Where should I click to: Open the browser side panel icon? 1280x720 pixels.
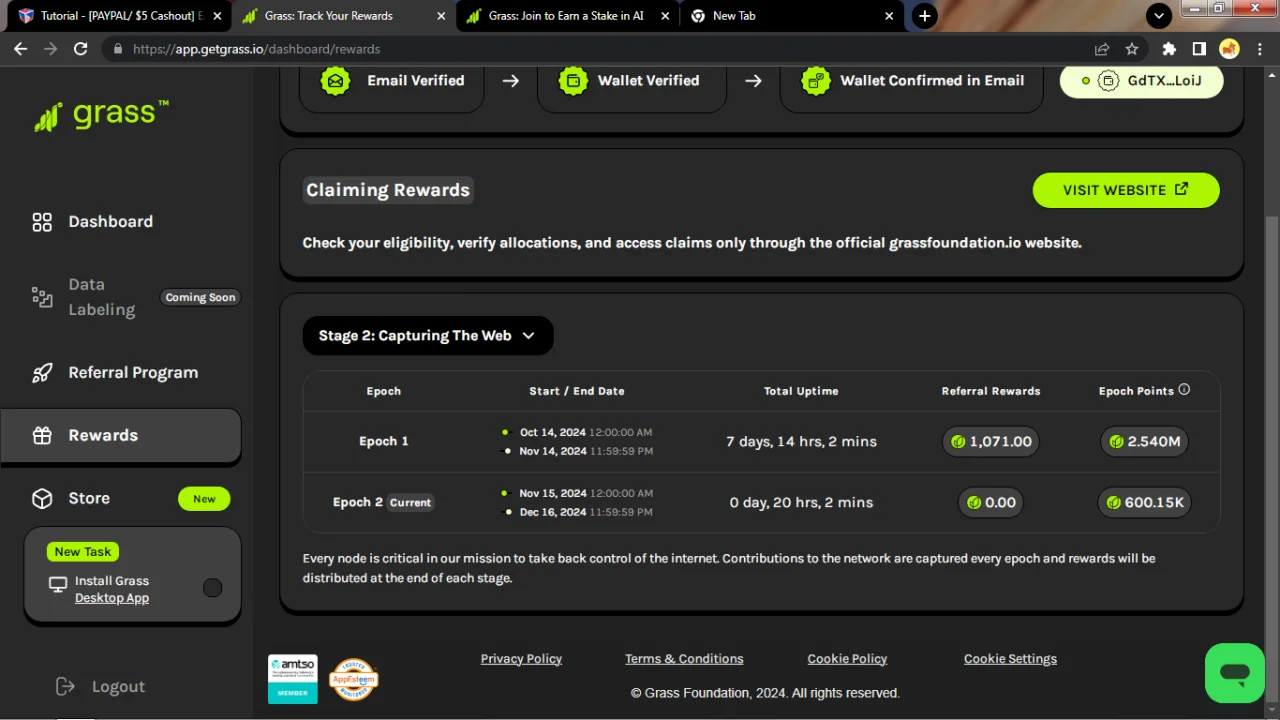(1199, 49)
